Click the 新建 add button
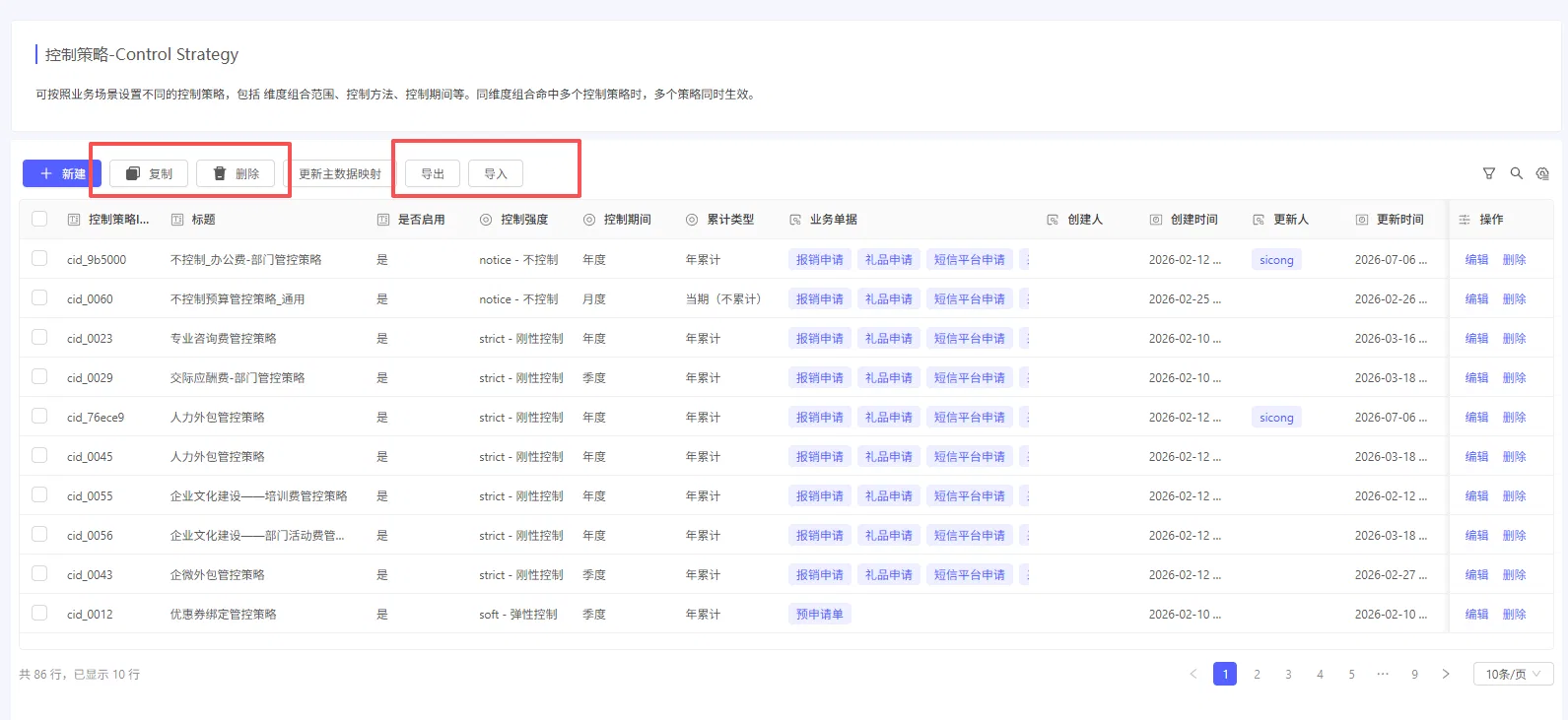 click(x=61, y=173)
